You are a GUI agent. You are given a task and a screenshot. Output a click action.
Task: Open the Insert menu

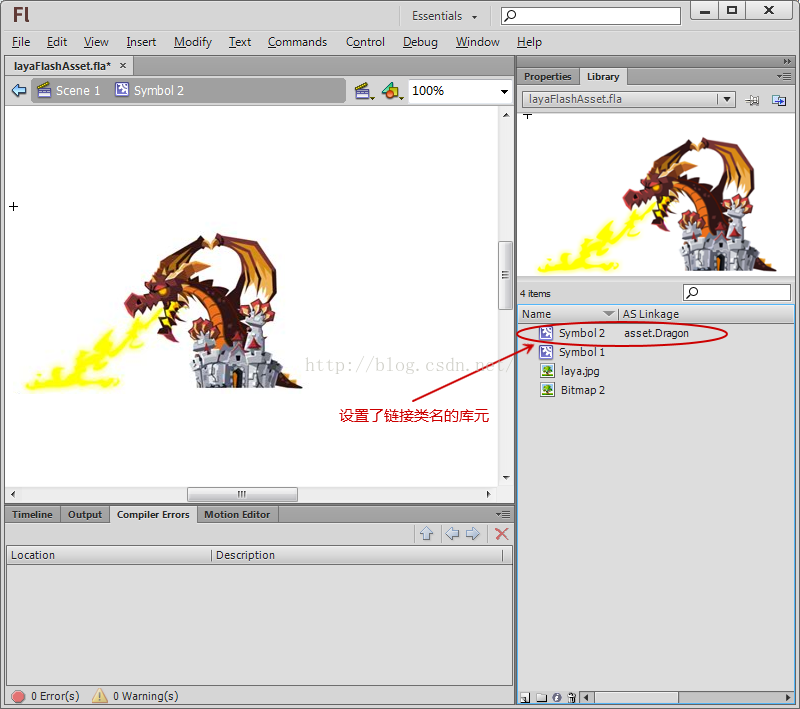[141, 42]
